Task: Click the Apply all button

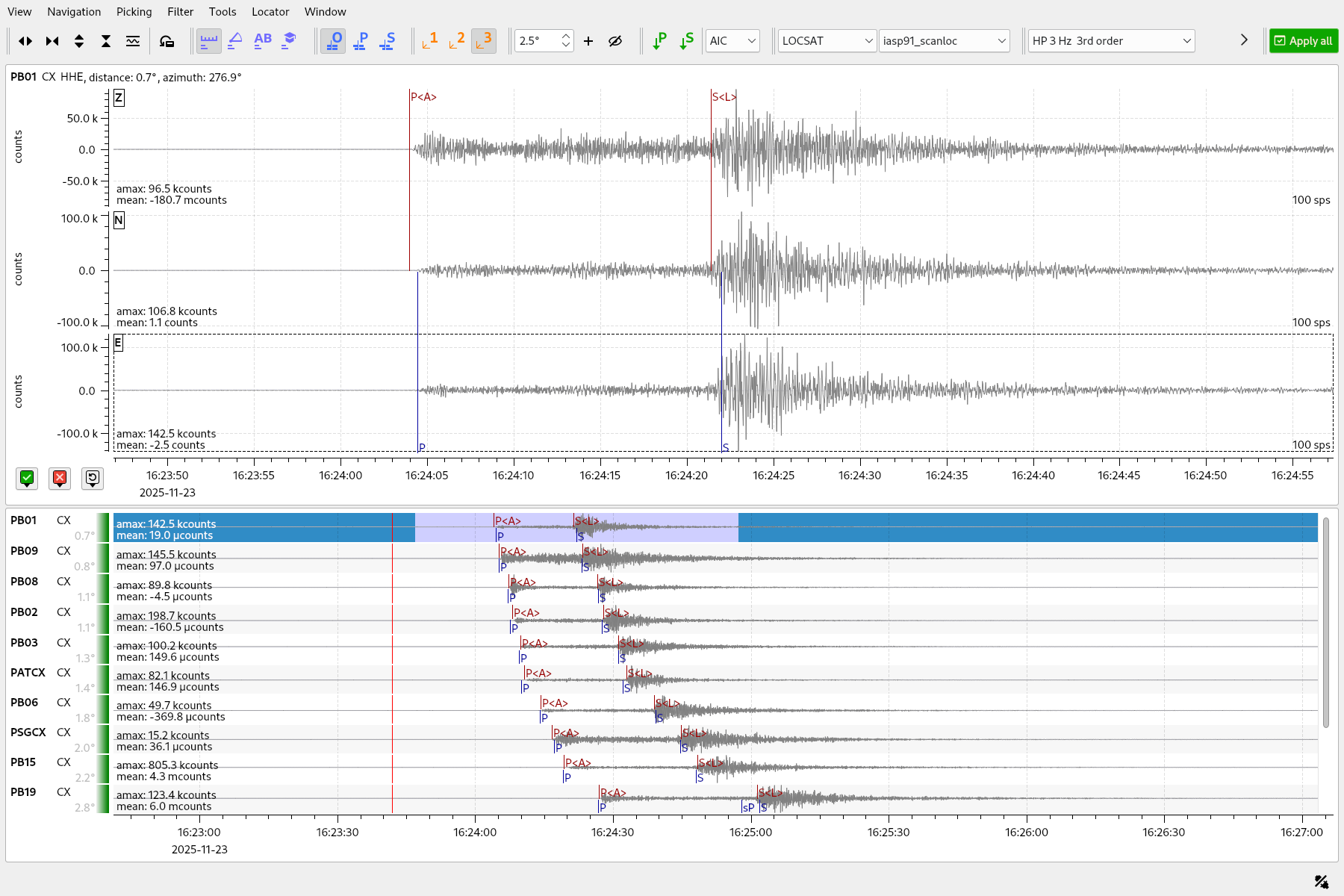Action: [1303, 41]
